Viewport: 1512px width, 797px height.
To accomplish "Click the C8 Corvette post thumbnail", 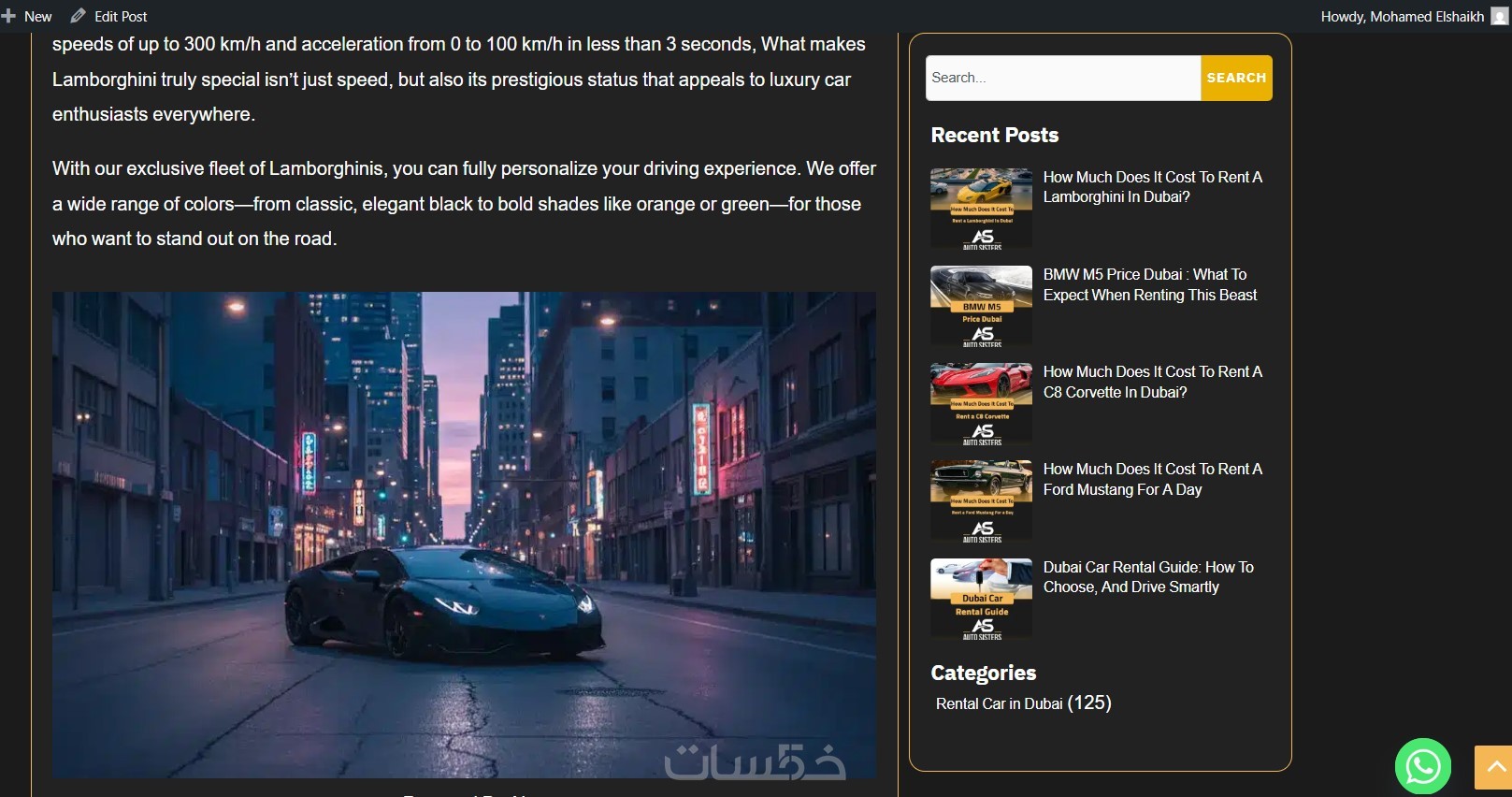I will pyautogui.click(x=982, y=403).
